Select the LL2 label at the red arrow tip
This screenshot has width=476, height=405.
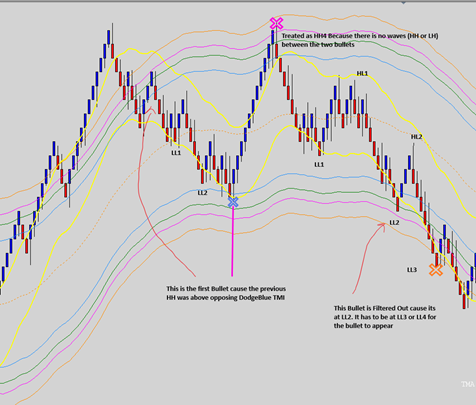coord(394,222)
